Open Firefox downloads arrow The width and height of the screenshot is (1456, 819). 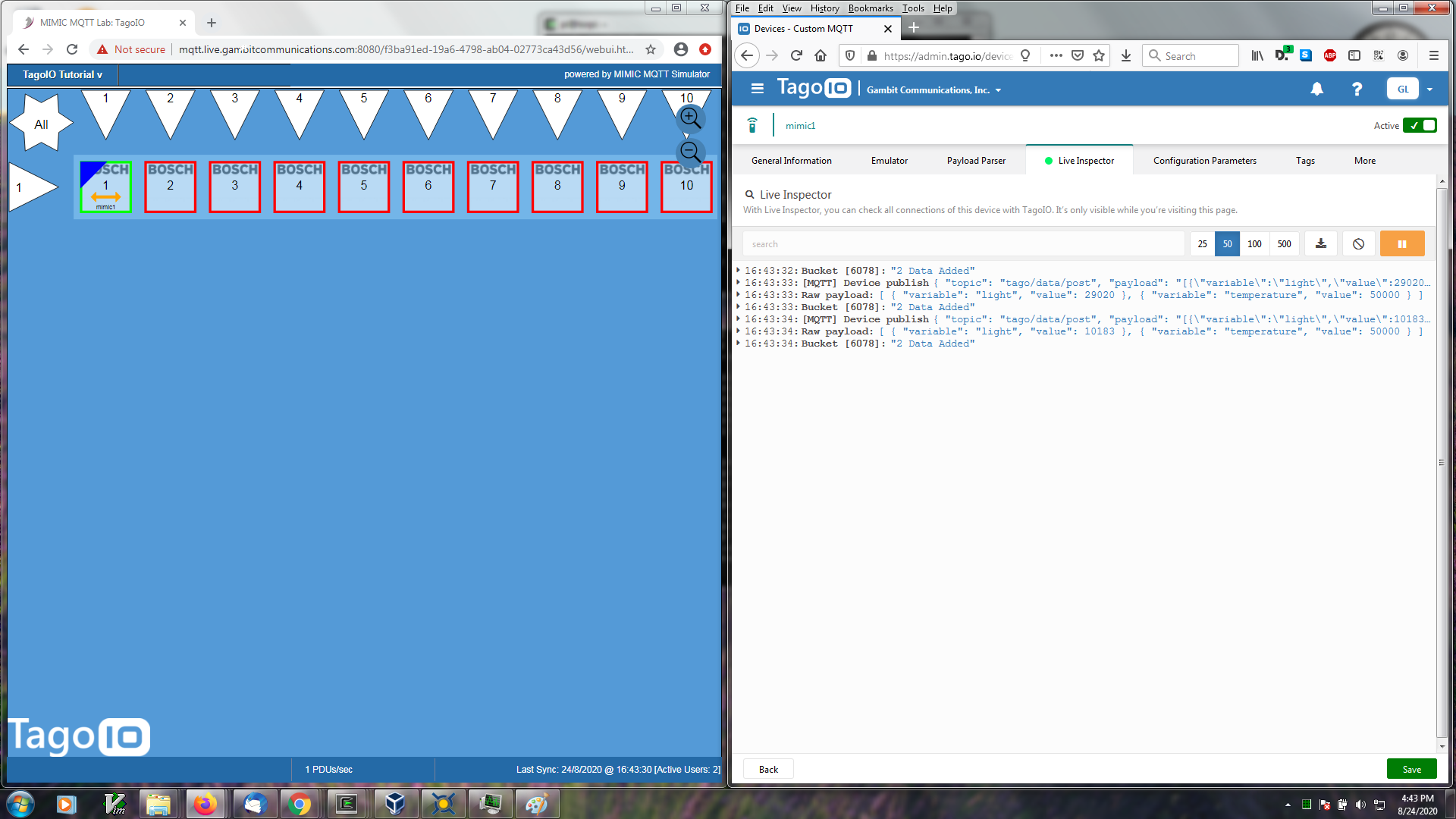[x=1126, y=55]
